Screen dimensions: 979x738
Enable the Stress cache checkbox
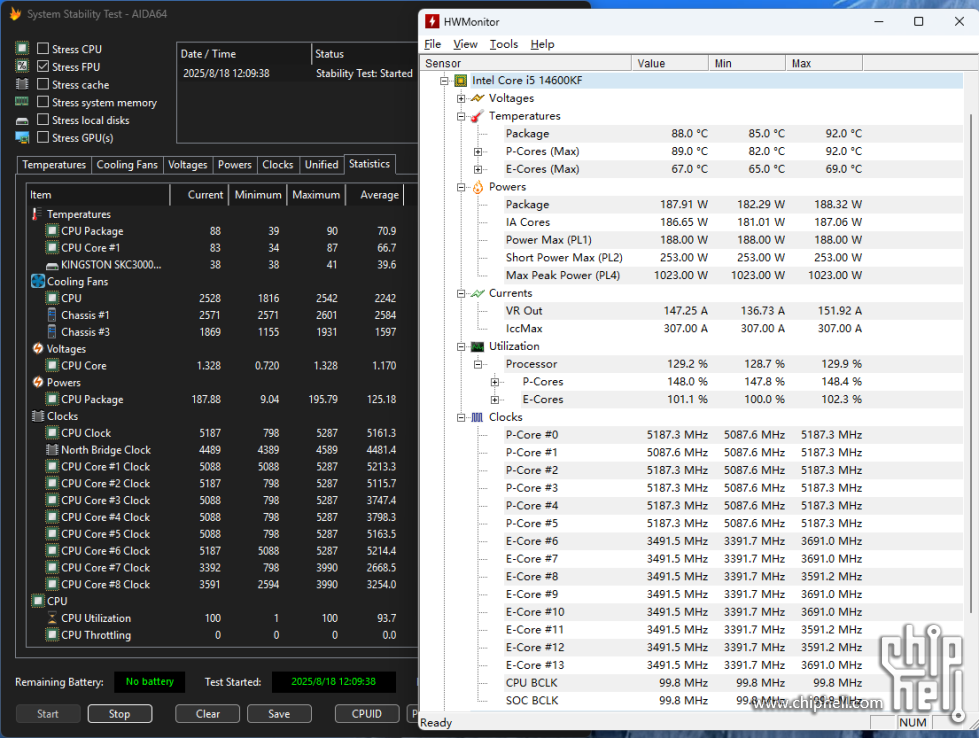pyautogui.click(x=43, y=84)
